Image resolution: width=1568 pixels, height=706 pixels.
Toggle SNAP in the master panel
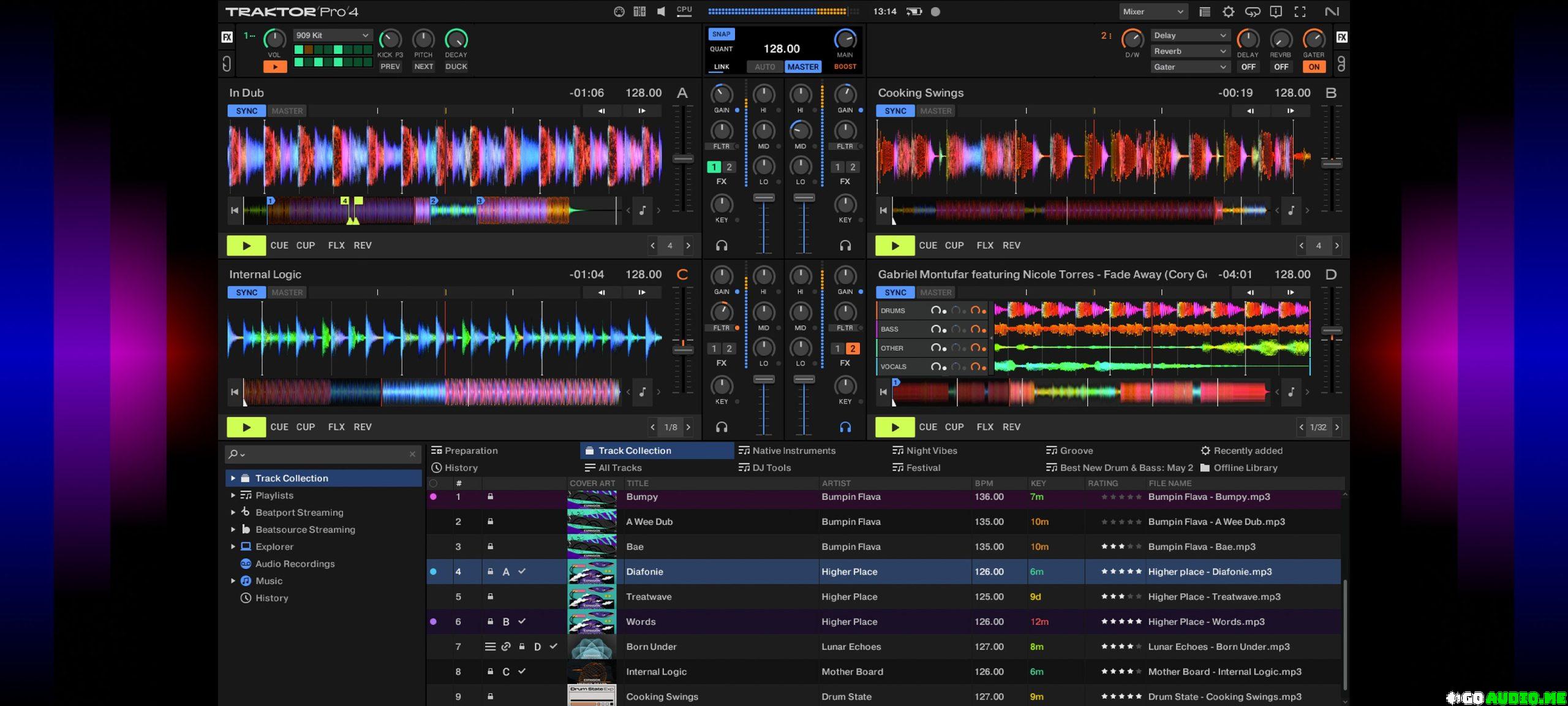[x=722, y=34]
